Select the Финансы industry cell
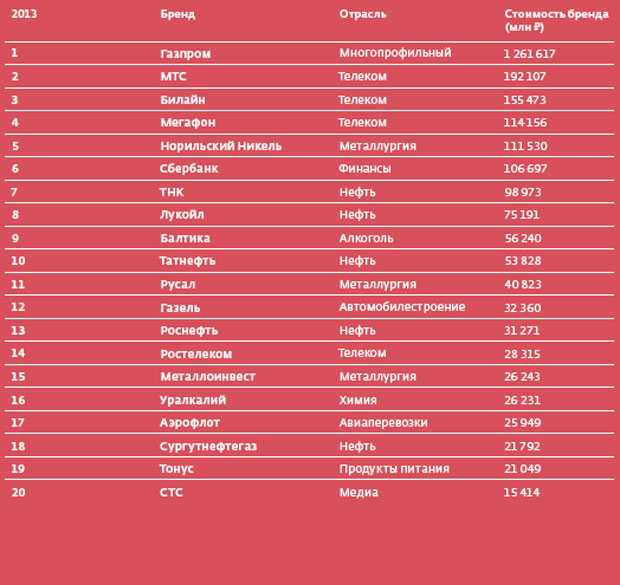 tap(365, 169)
